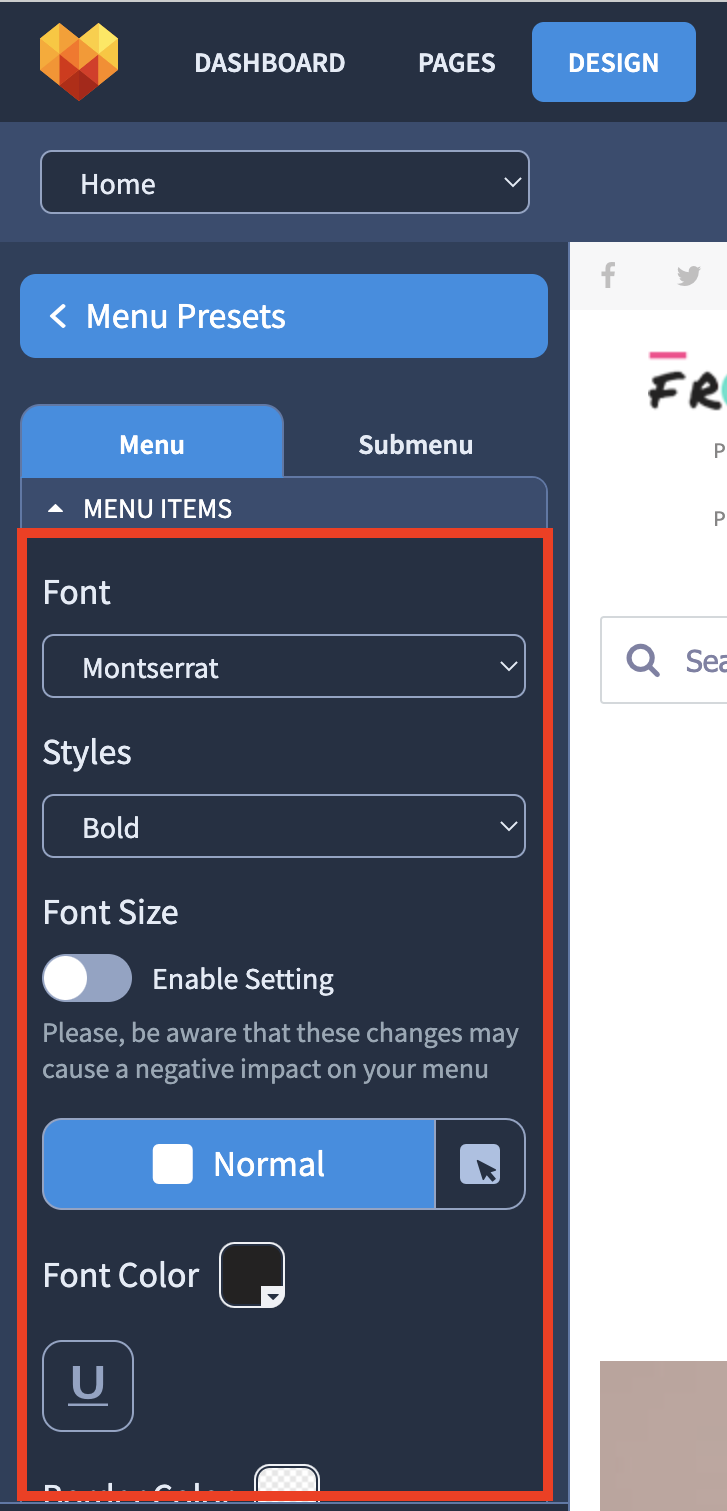Click the DESIGN button
The height and width of the screenshot is (1511, 727).
tap(614, 62)
